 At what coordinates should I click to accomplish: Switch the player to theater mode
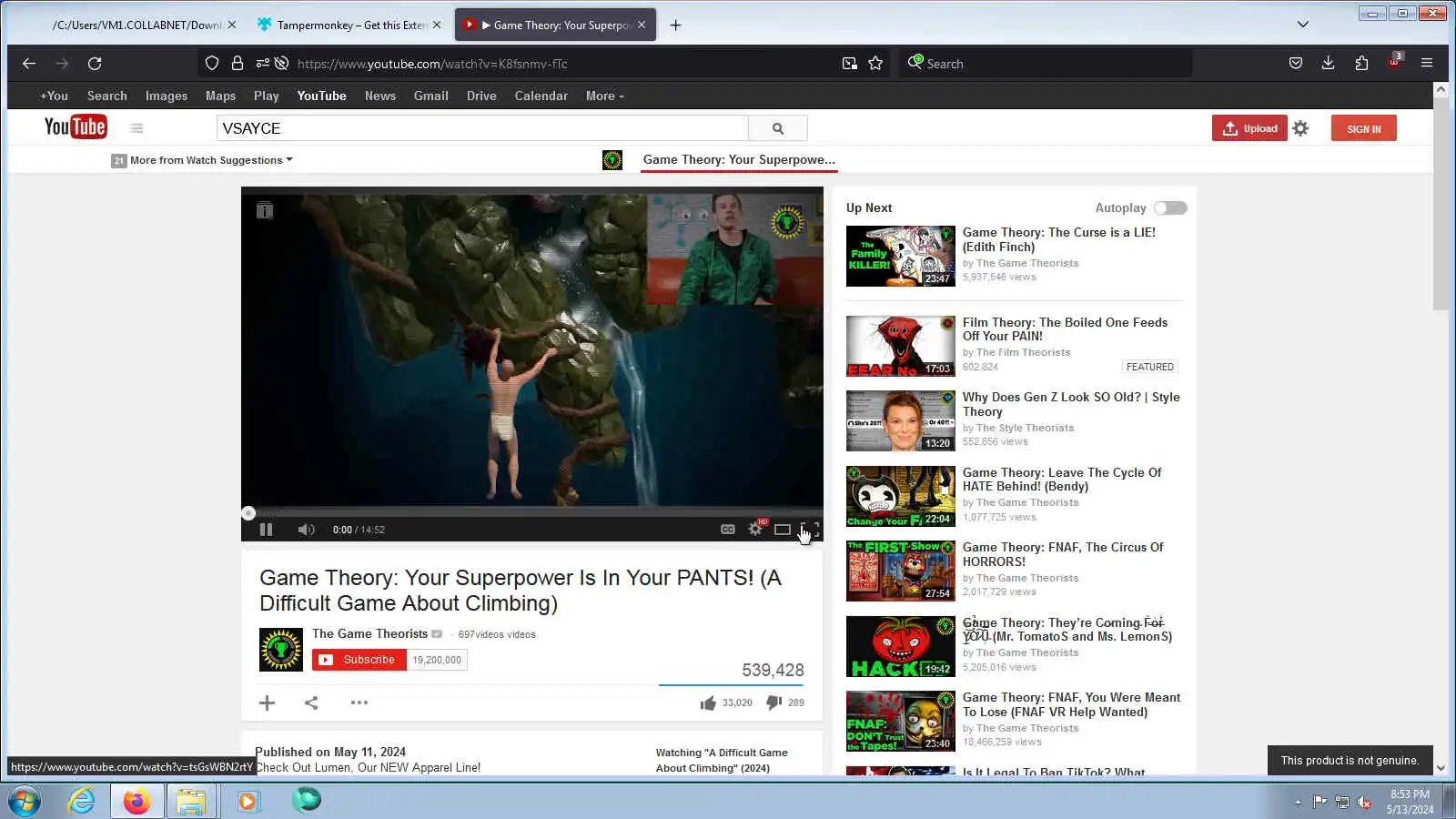coord(783,530)
